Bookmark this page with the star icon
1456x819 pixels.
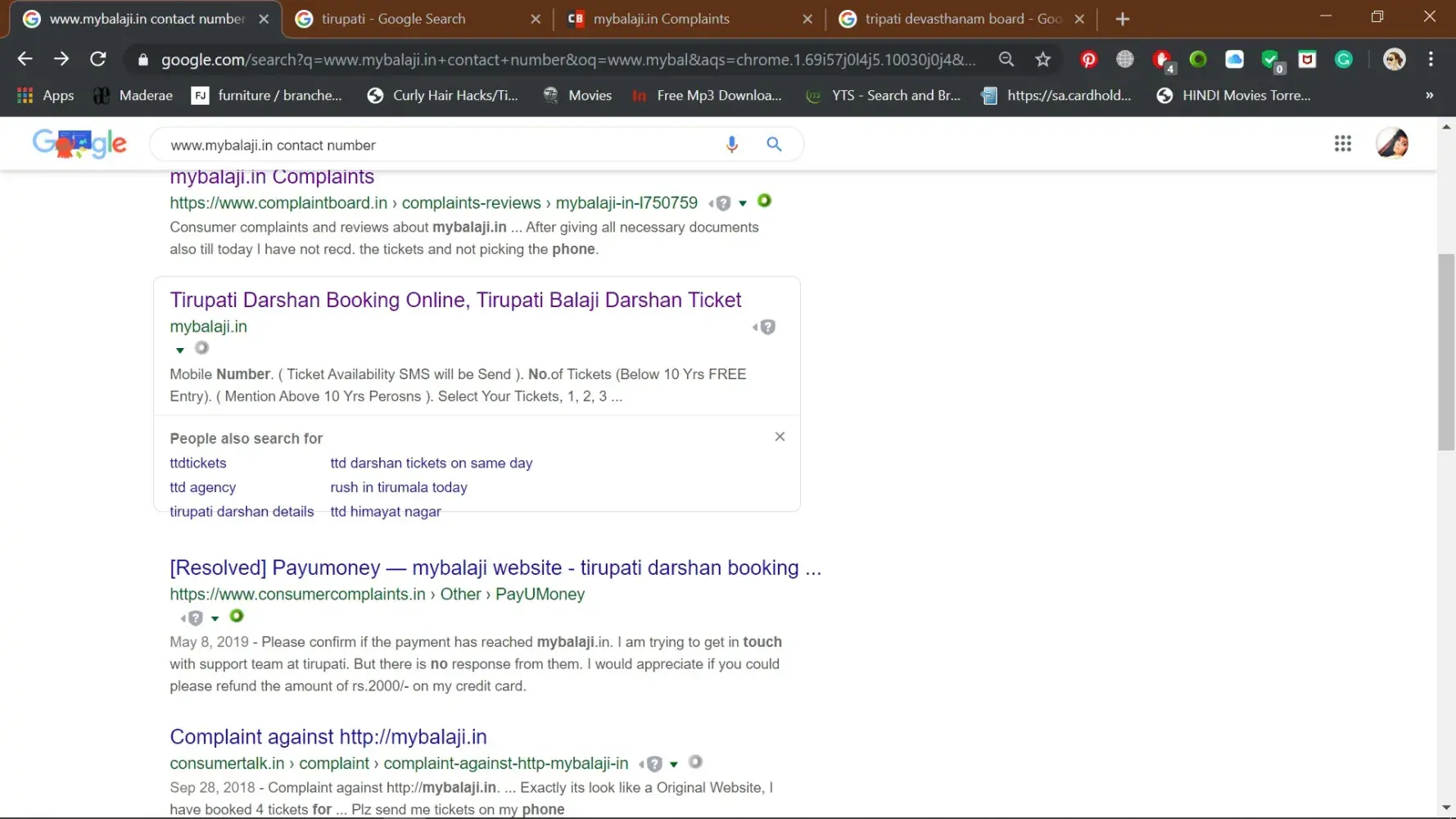[x=1042, y=60]
